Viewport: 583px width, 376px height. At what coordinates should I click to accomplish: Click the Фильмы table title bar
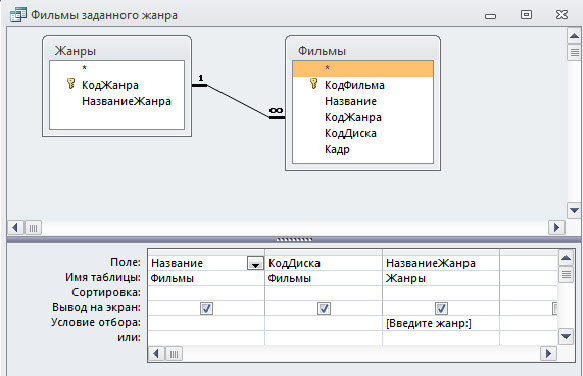tap(363, 50)
